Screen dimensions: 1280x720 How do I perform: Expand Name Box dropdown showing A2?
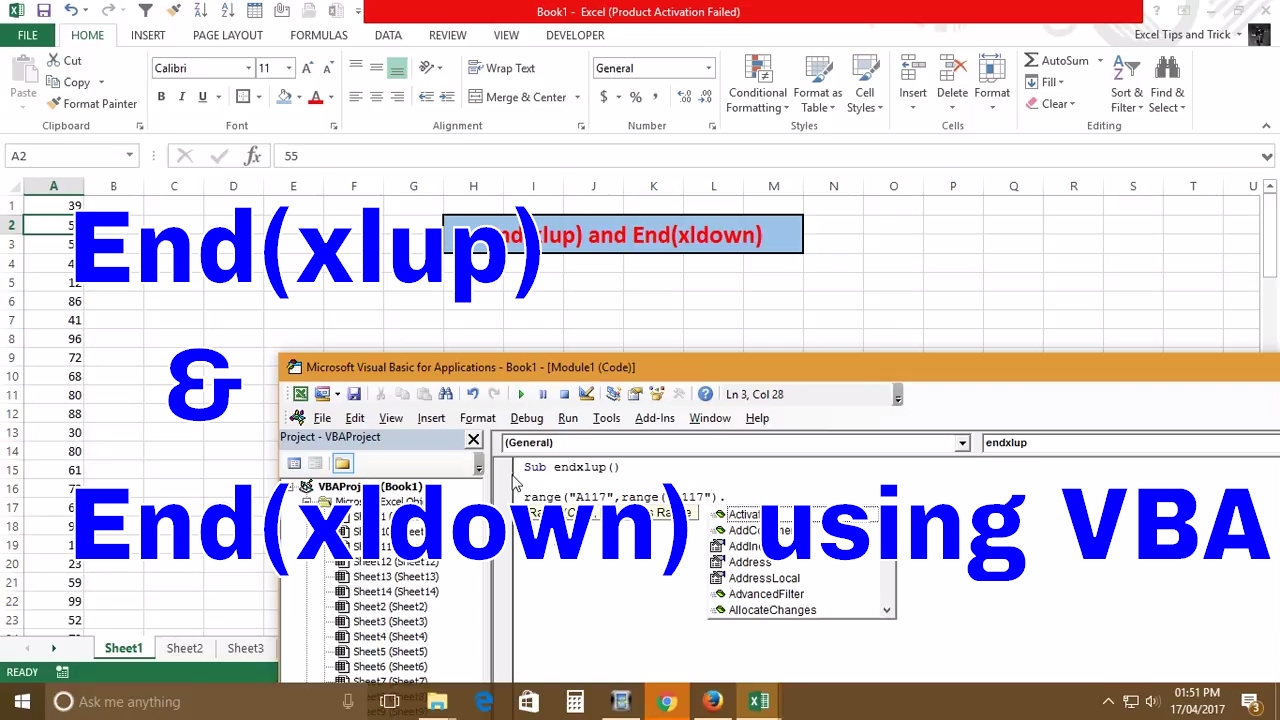129,156
